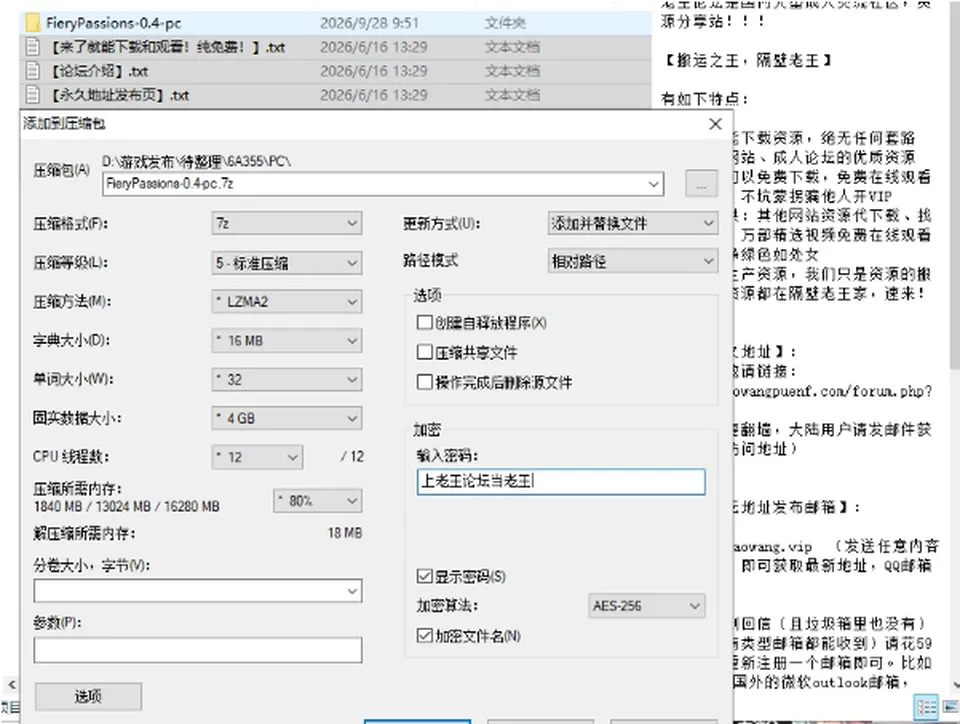Open the 加密算法 AES-256 dropdown

coord(647,606)
